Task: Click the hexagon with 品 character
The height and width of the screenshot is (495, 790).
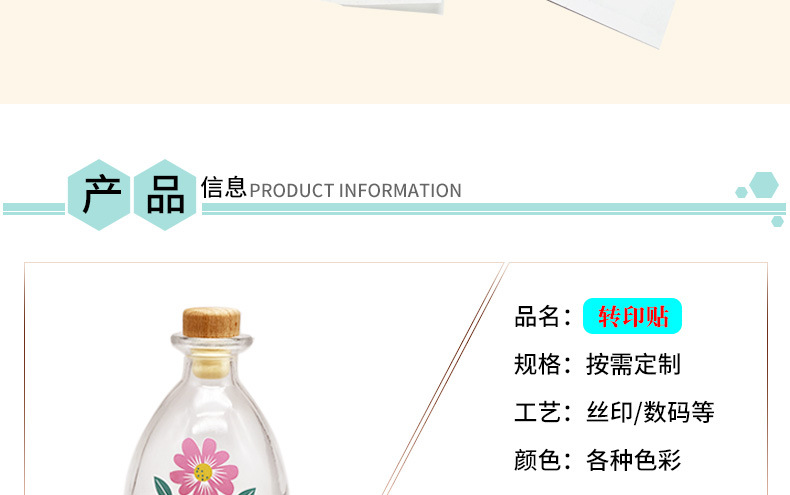Action: pyautogui.click(x=165, y=195)
